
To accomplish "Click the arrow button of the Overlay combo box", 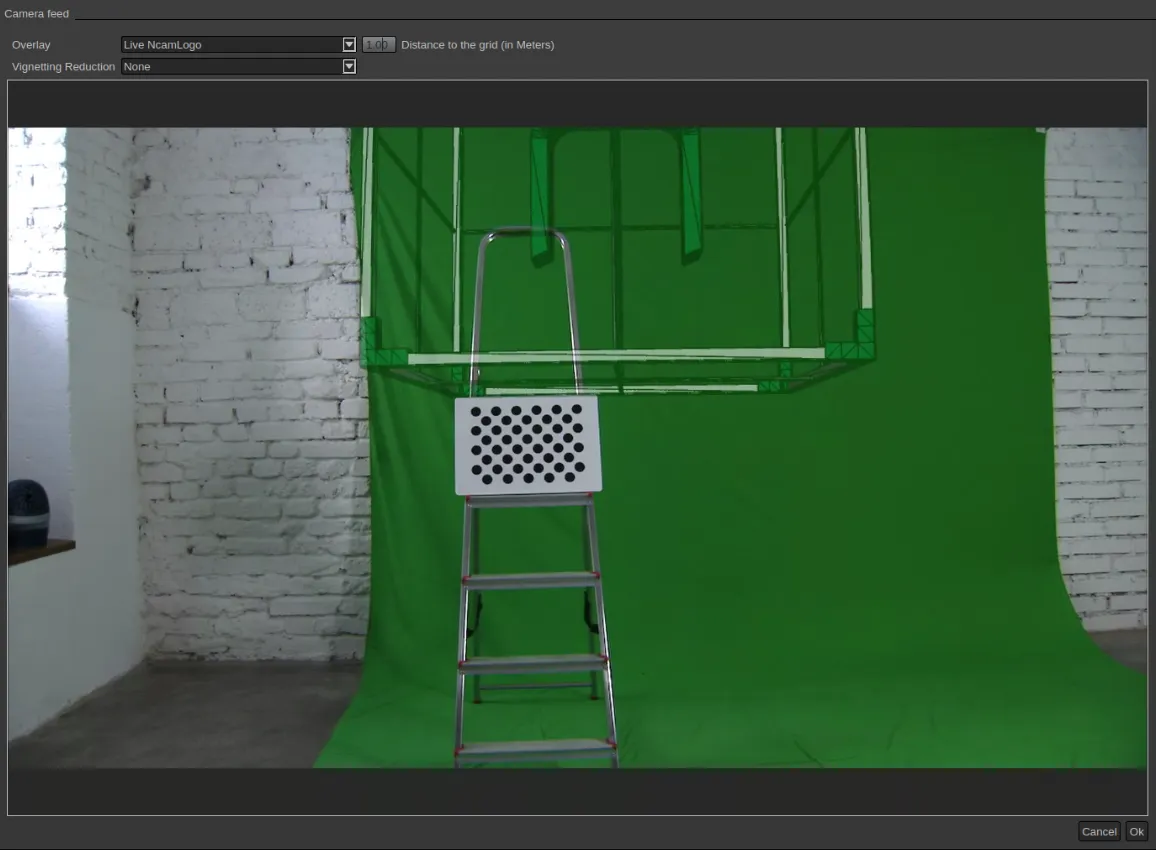I will [349, 45].
